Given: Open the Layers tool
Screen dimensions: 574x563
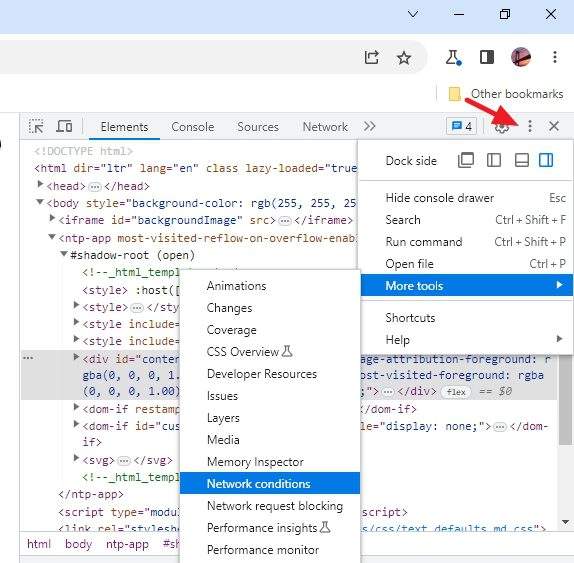Looking at the screenshot, I should [x=270, y=418].
